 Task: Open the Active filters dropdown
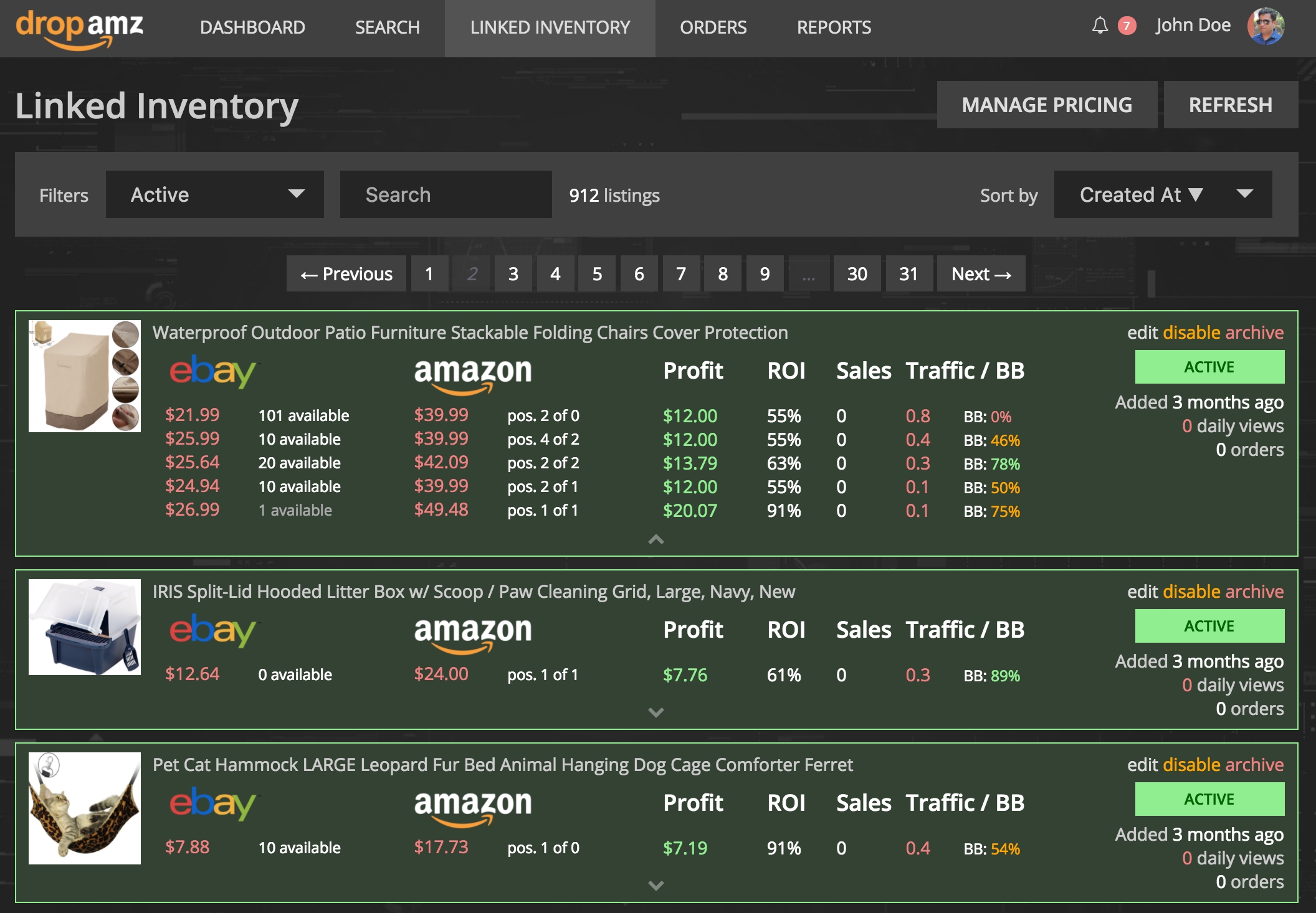click(x=214, y=194)
